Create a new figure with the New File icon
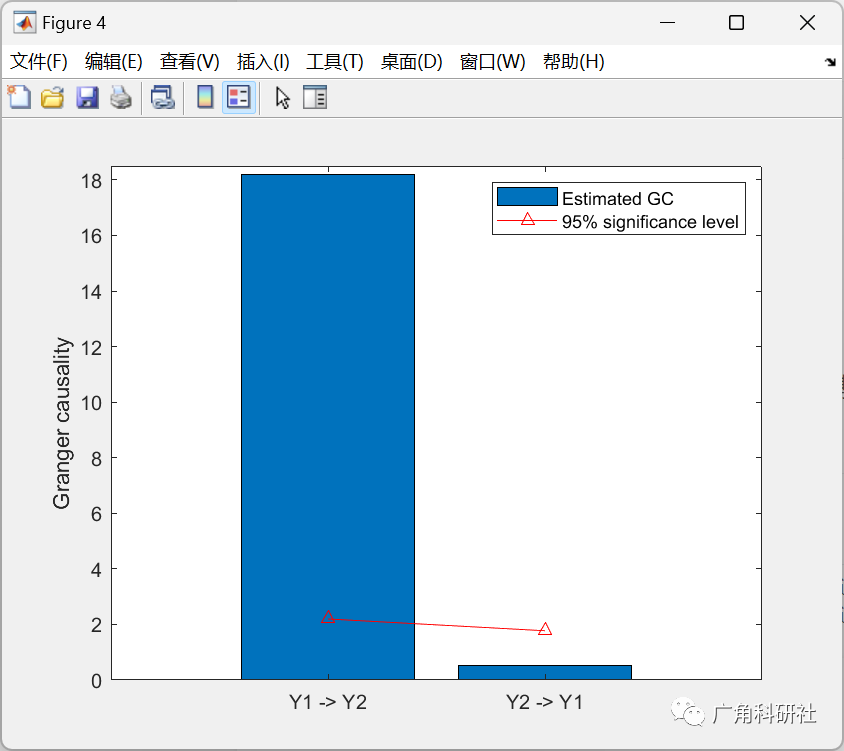This screenshot has height=751, width=844. [19, 97]
